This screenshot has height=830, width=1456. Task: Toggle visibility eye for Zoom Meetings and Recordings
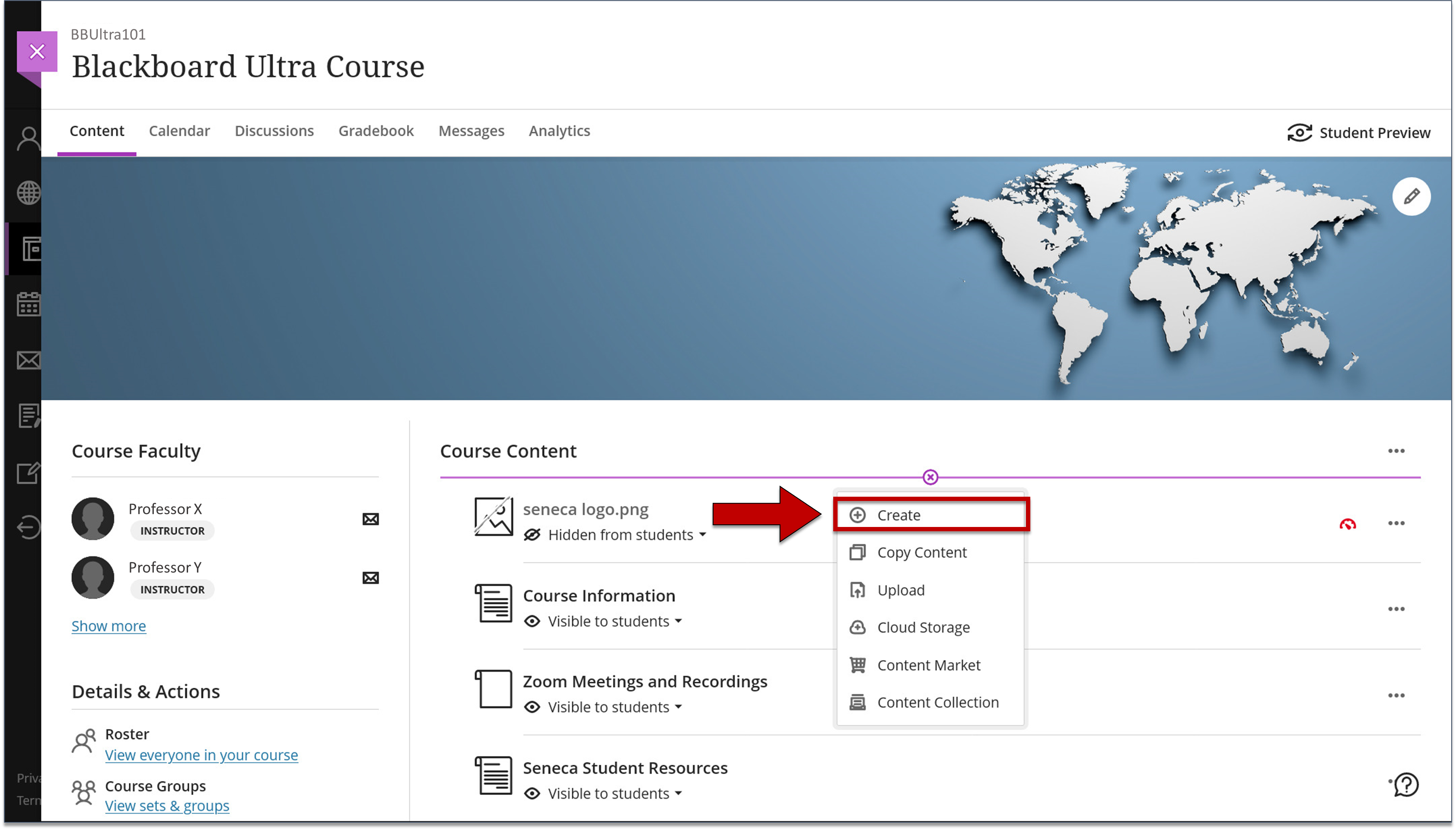(532, 707)
